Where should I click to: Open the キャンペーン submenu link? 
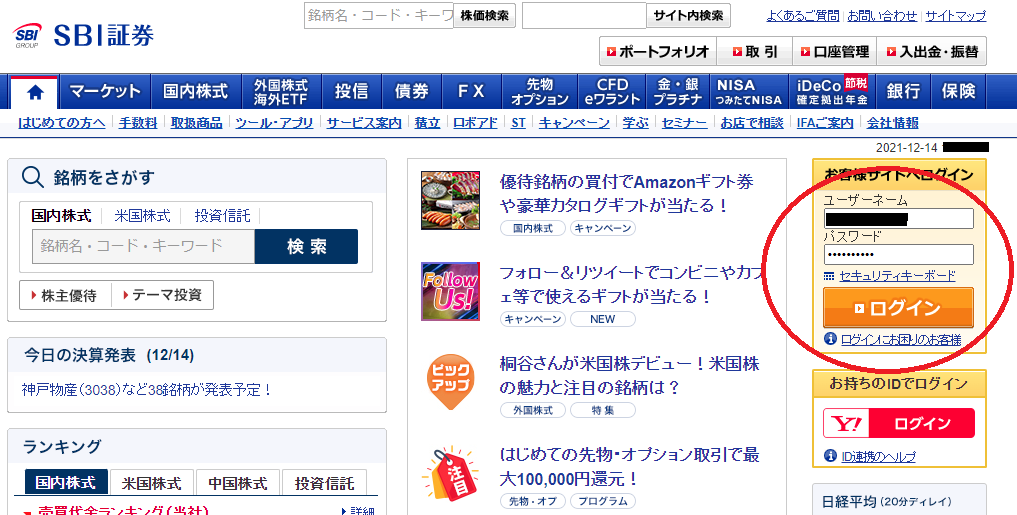pyautogui.click(x=574, y=123)
